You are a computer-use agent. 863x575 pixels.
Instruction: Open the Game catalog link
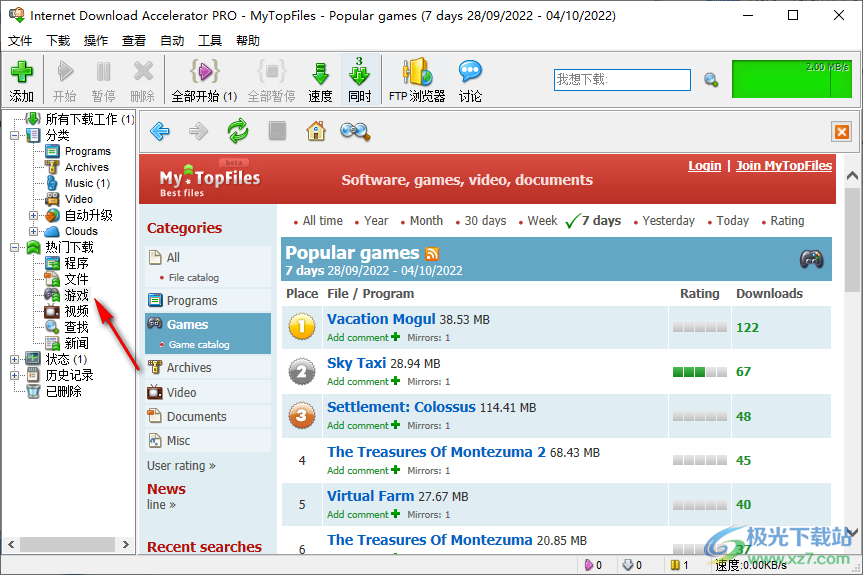coord(199,344)
